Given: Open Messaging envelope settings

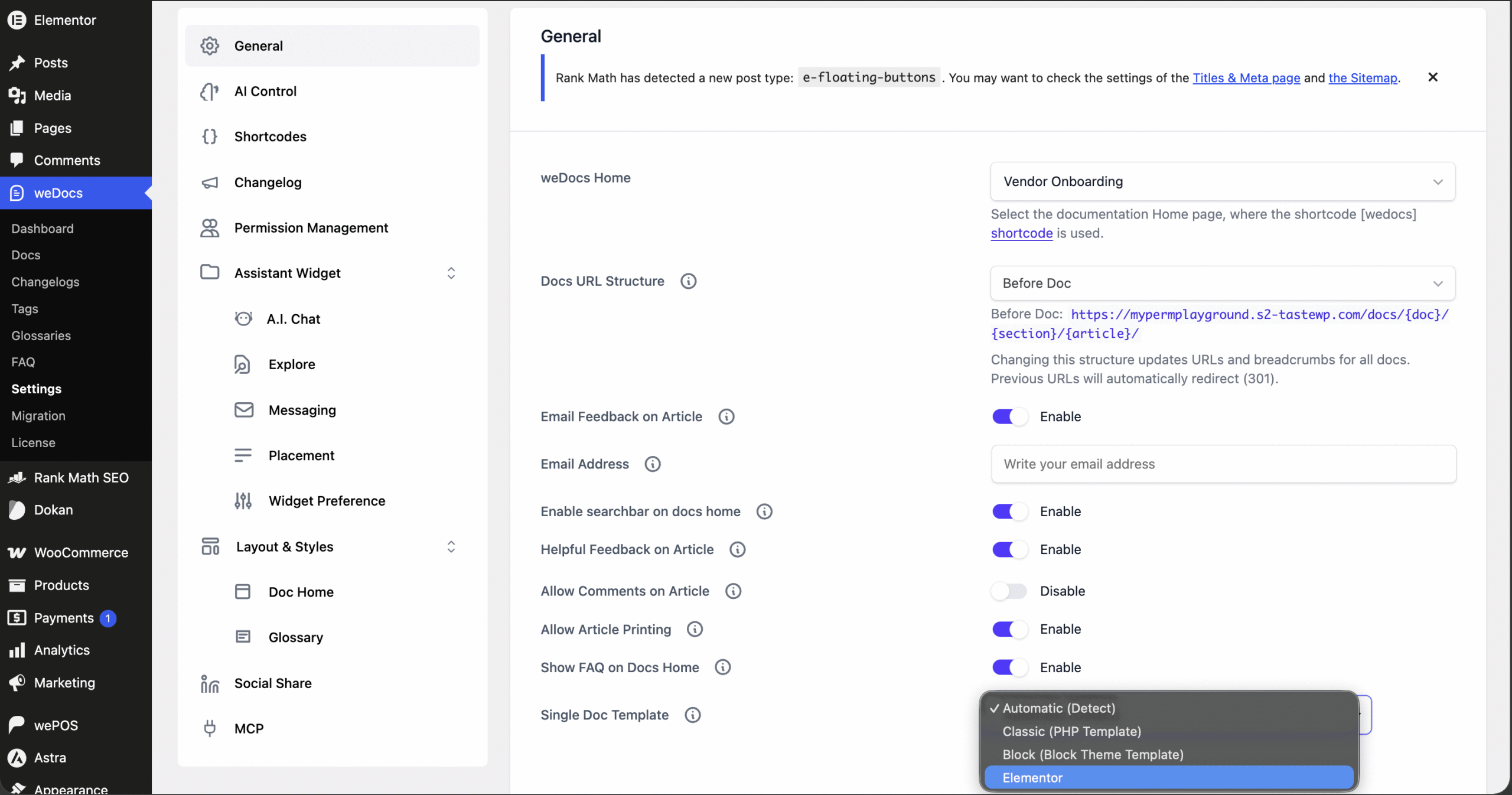Looking at the screenshot, I should [x=302, y=410].
